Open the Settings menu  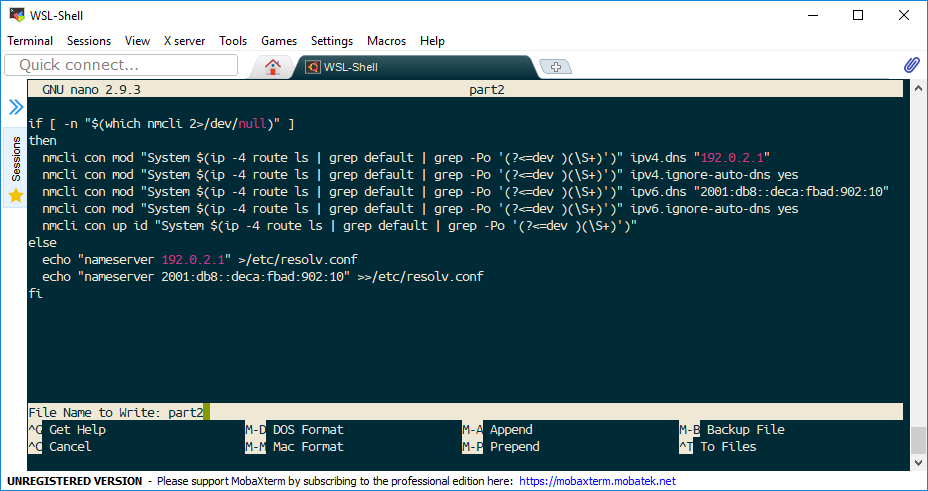coord(332,41)
